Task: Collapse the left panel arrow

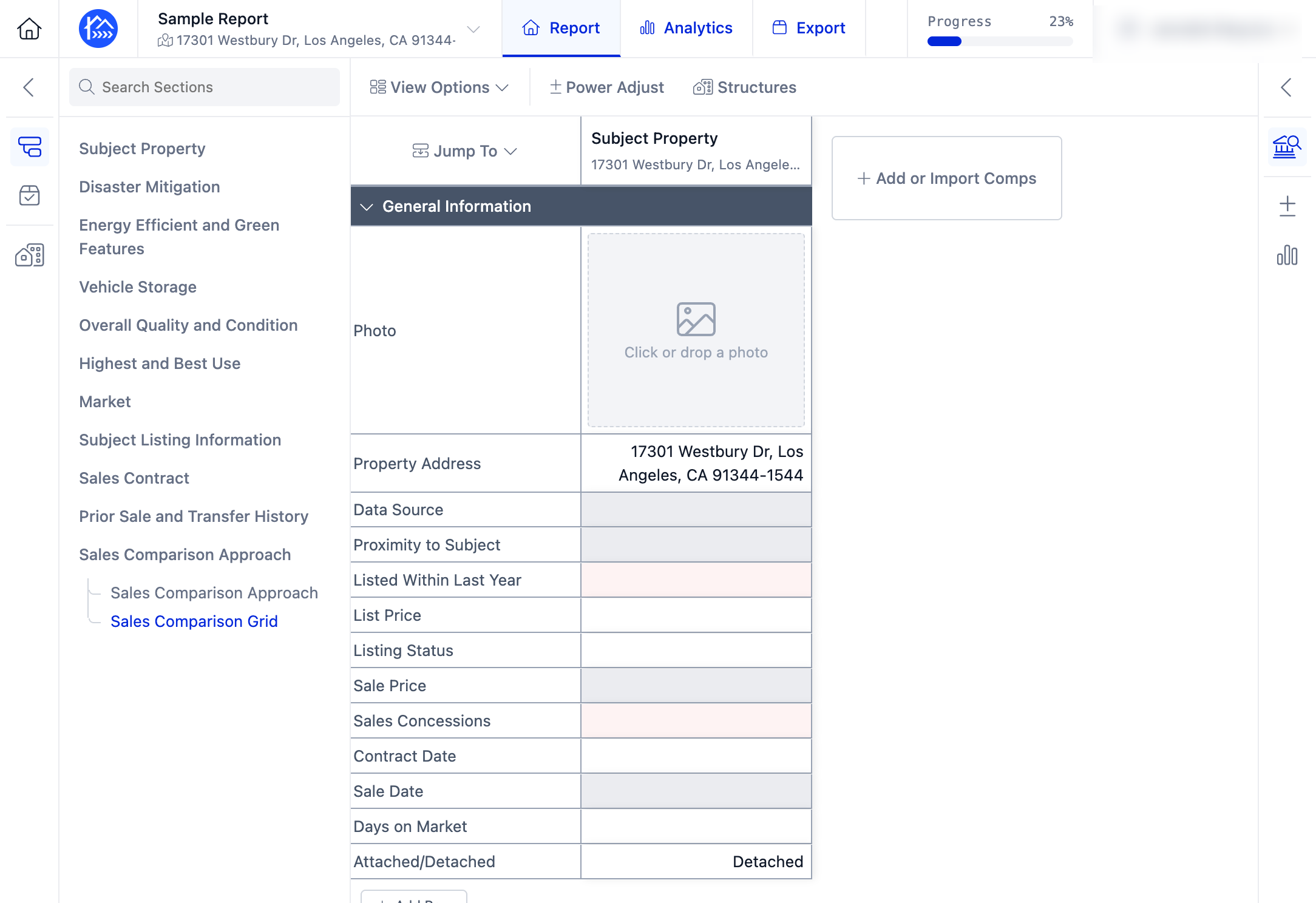Action: click(29, 87)
